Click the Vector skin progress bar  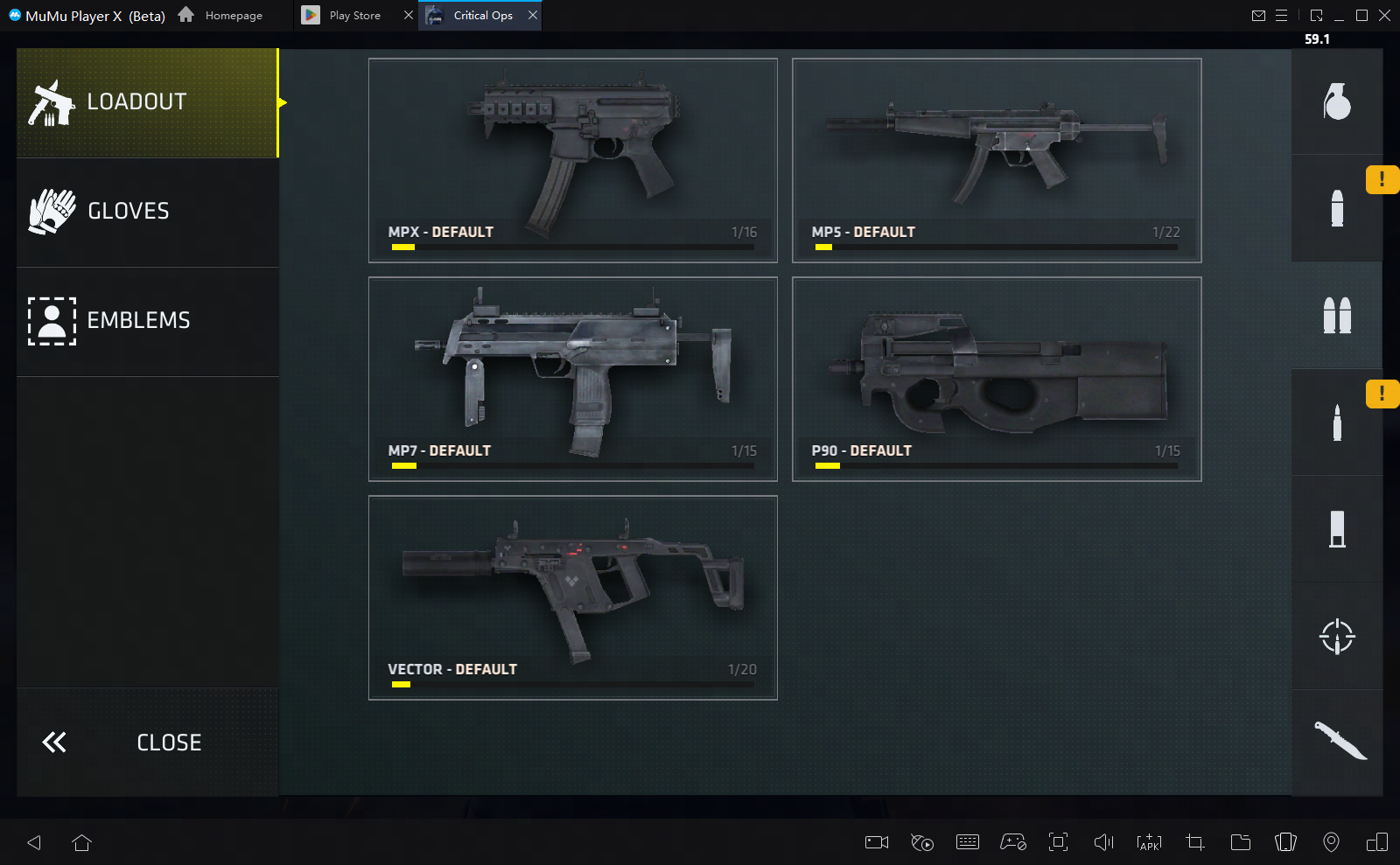point(573,685)
